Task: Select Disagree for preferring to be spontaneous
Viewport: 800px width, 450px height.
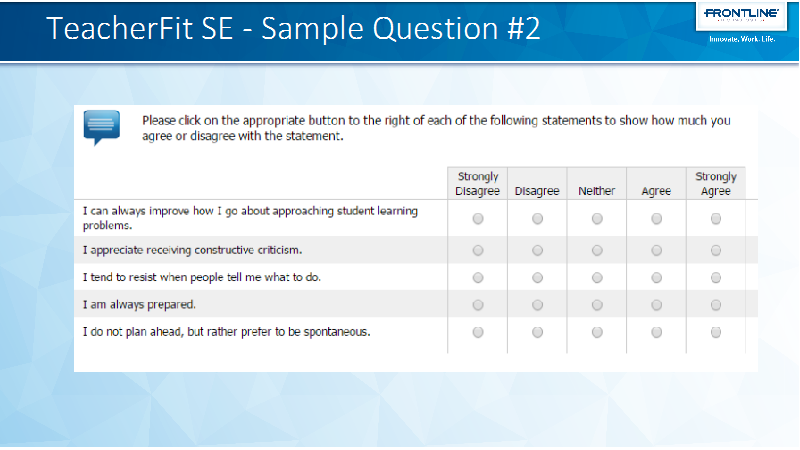Action: tap(537, 332)
